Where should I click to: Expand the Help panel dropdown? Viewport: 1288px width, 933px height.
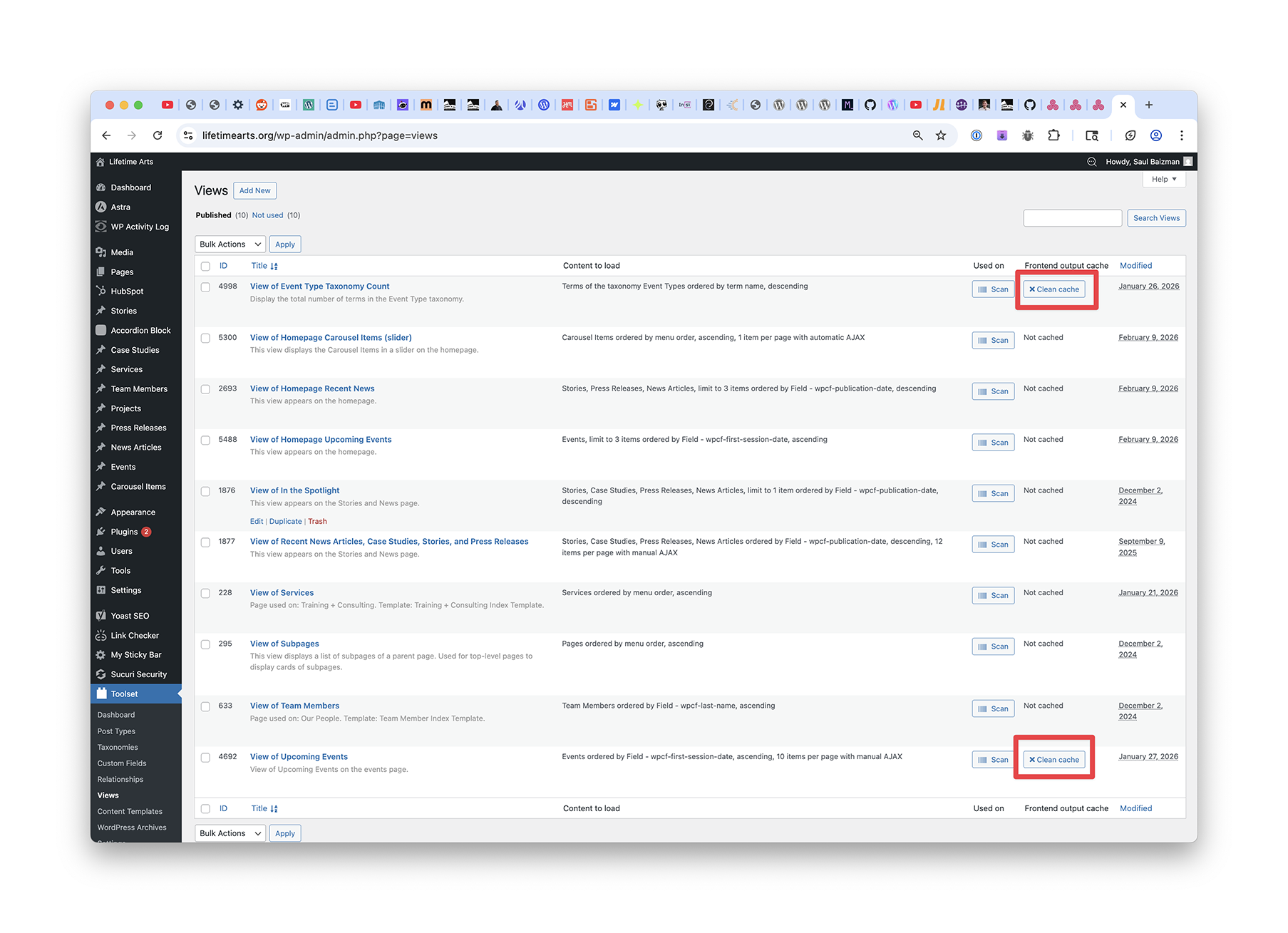pos(1163,179)
